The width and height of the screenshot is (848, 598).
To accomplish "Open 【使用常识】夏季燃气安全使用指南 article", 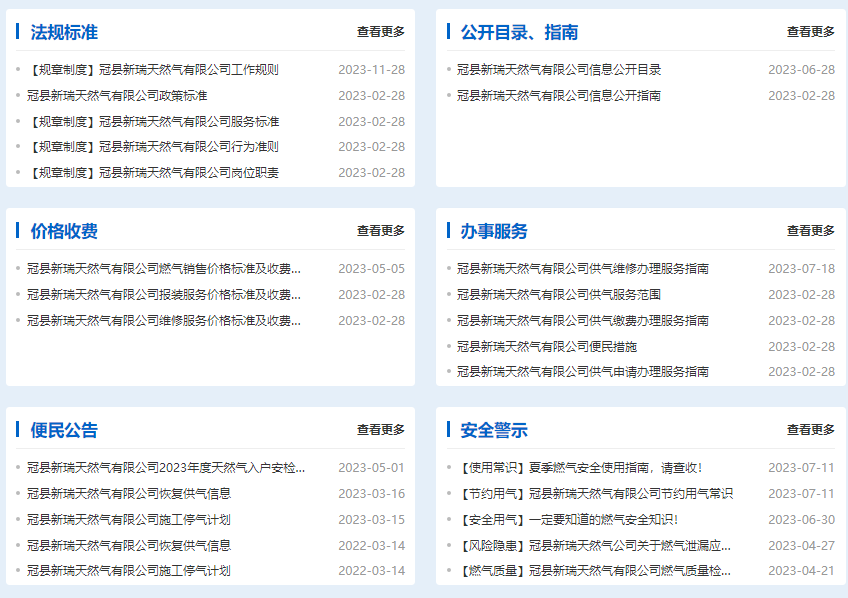I will pos(580,468).
